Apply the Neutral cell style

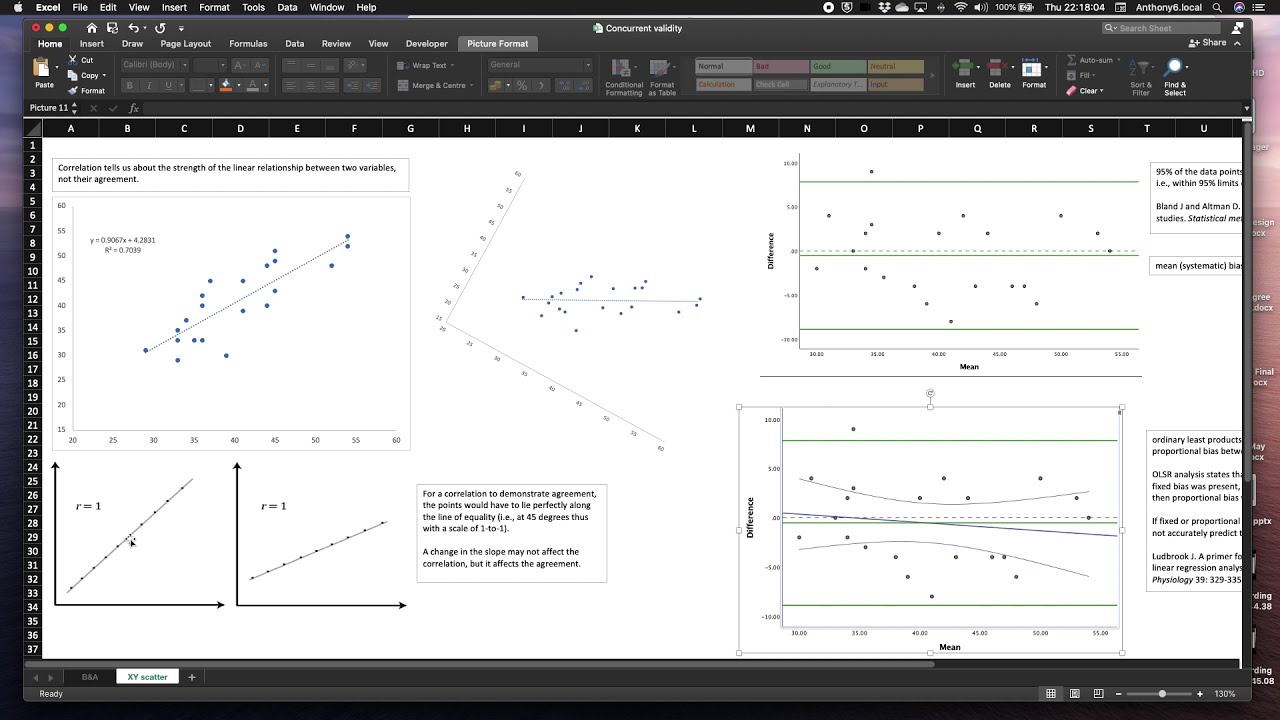pyautogui.click(x=895, y=66)
